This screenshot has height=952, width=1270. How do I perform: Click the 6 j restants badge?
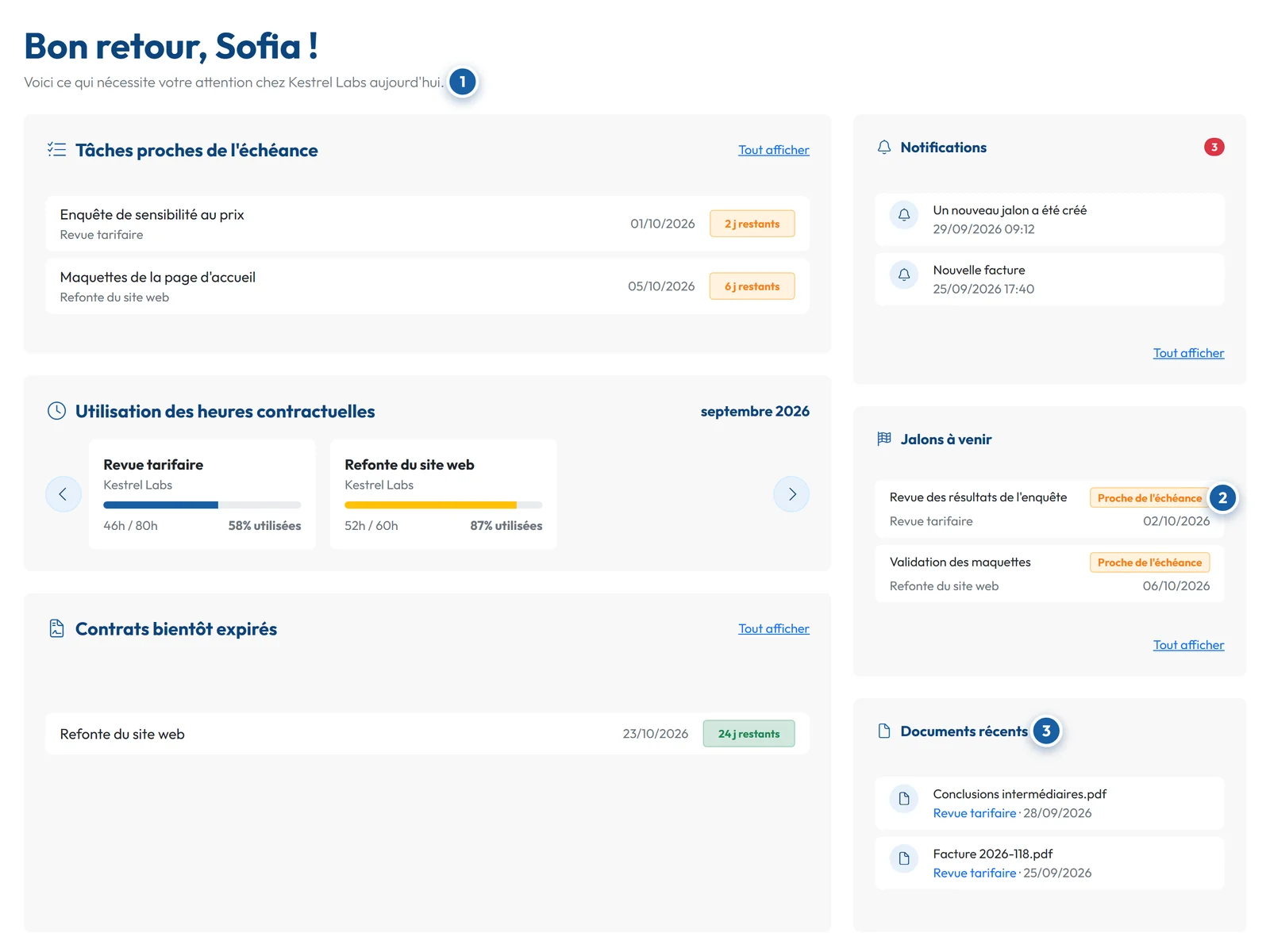[752, 286]
